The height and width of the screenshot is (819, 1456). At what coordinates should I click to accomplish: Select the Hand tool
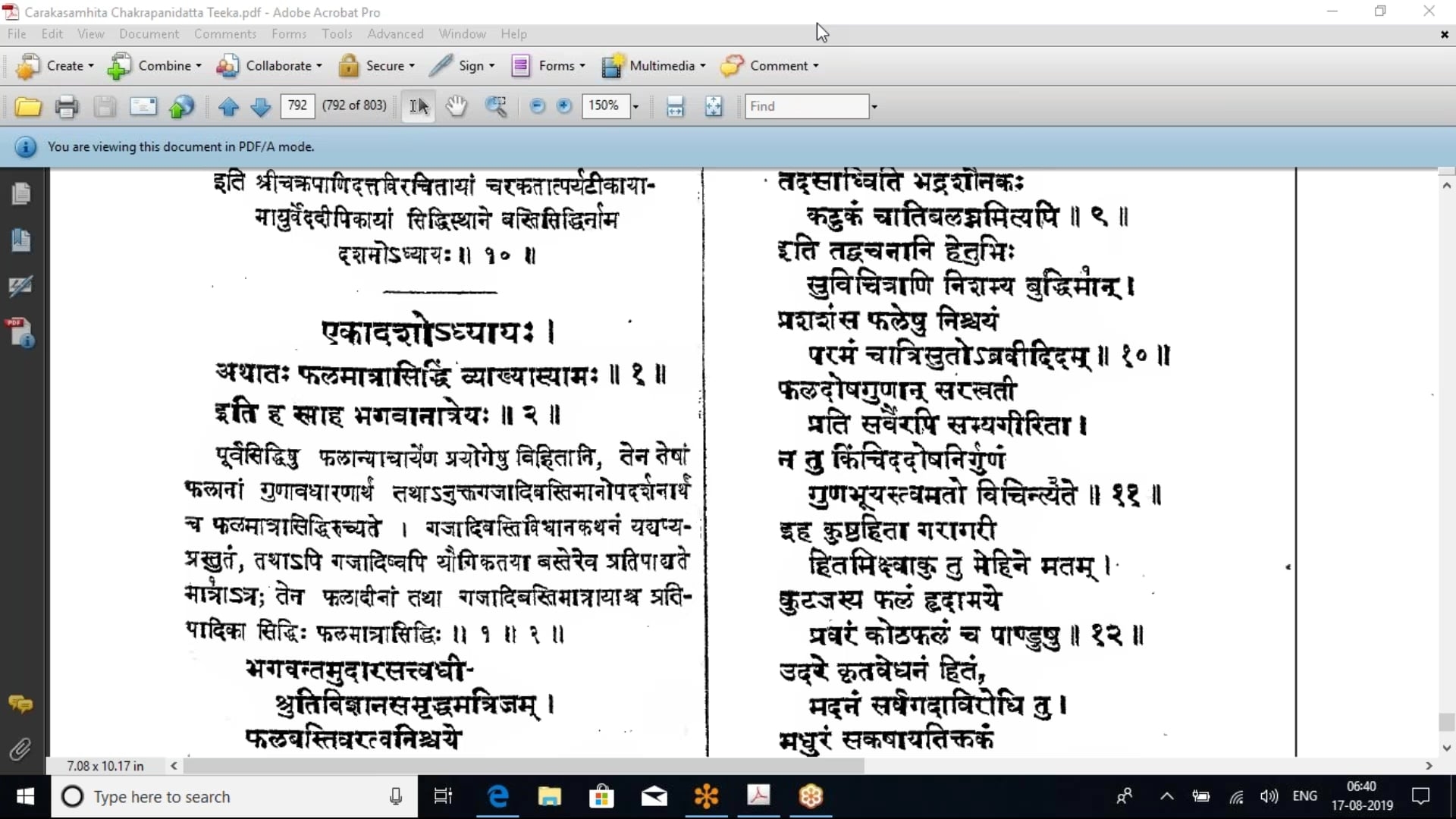coord(456,106)
